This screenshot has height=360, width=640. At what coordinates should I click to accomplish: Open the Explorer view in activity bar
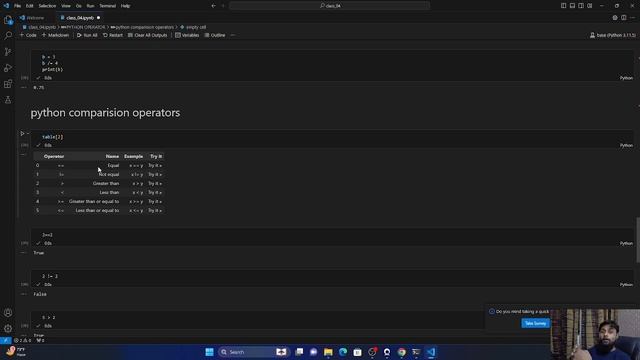tap(8, 20)
